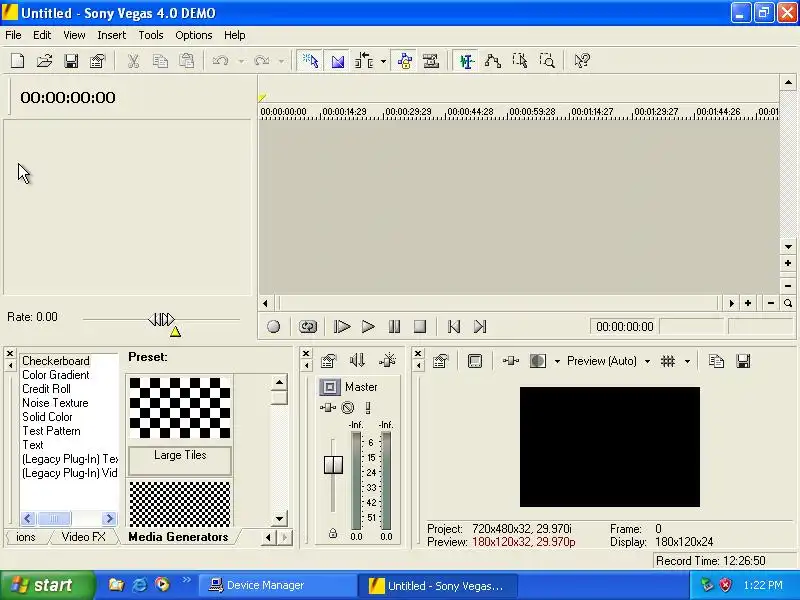Open the Edit menu

coord(42,35)
